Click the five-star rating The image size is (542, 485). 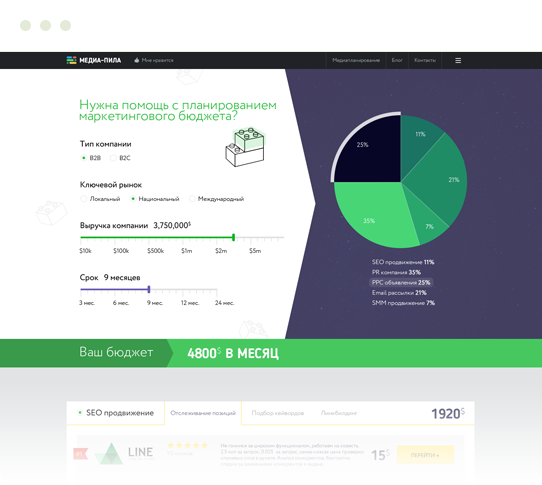[x=188, y=445]
